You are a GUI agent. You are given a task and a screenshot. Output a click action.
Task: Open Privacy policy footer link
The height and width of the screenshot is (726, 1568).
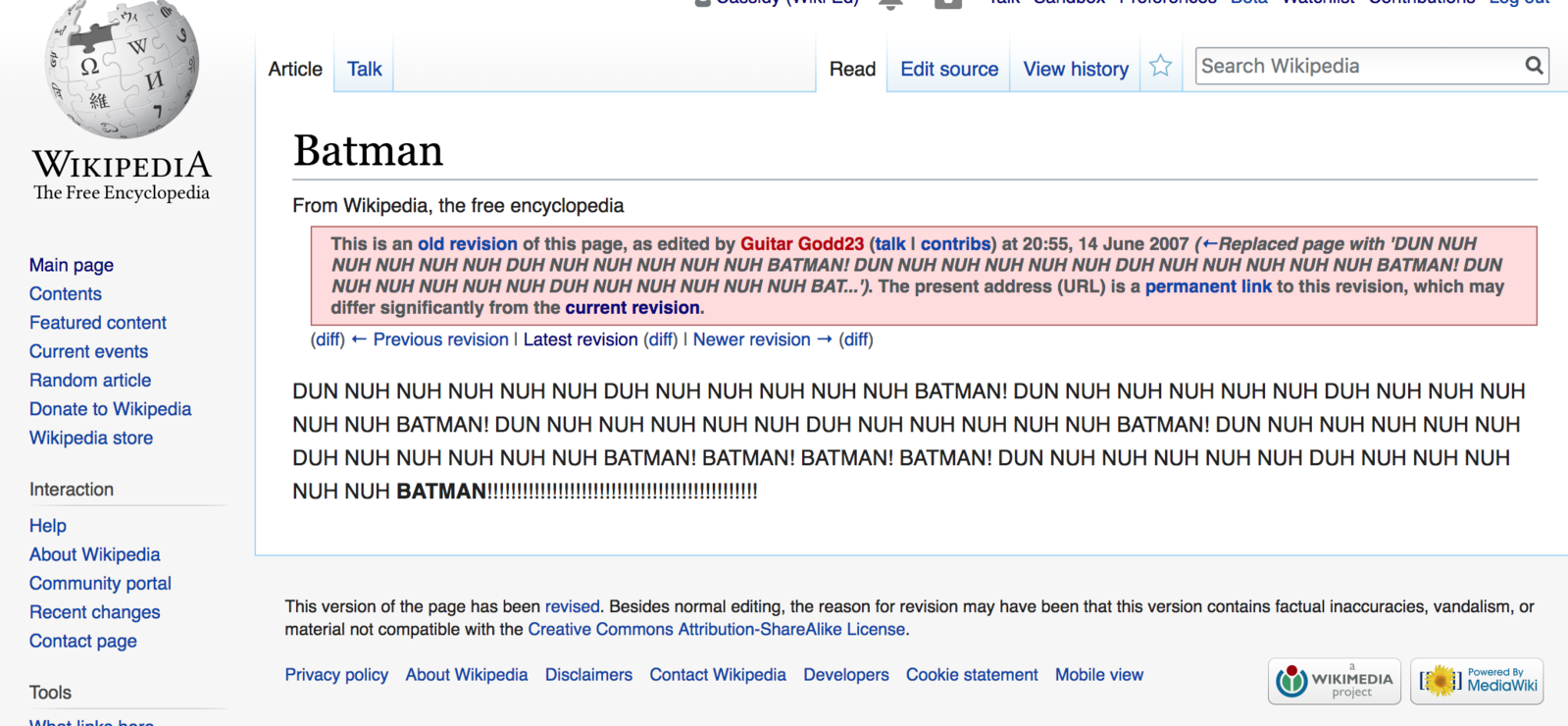coord(336,674)
